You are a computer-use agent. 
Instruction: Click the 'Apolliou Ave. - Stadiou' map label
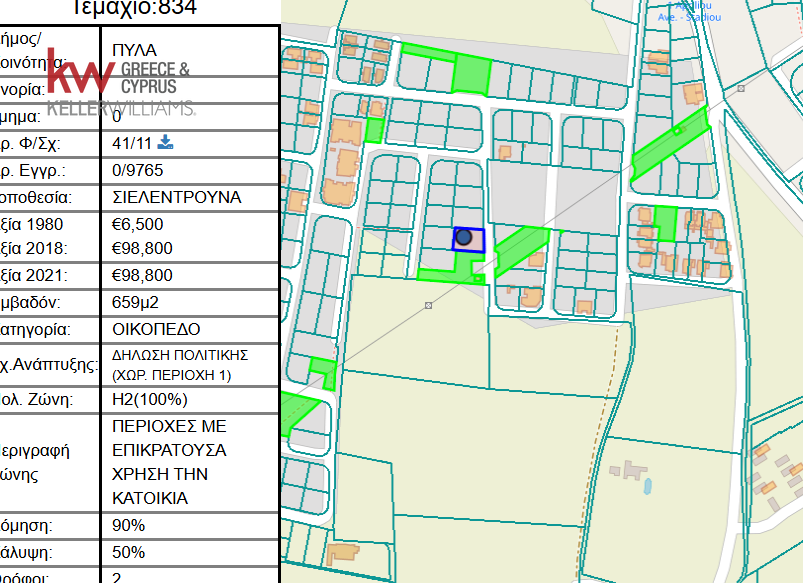pos(689,12)
